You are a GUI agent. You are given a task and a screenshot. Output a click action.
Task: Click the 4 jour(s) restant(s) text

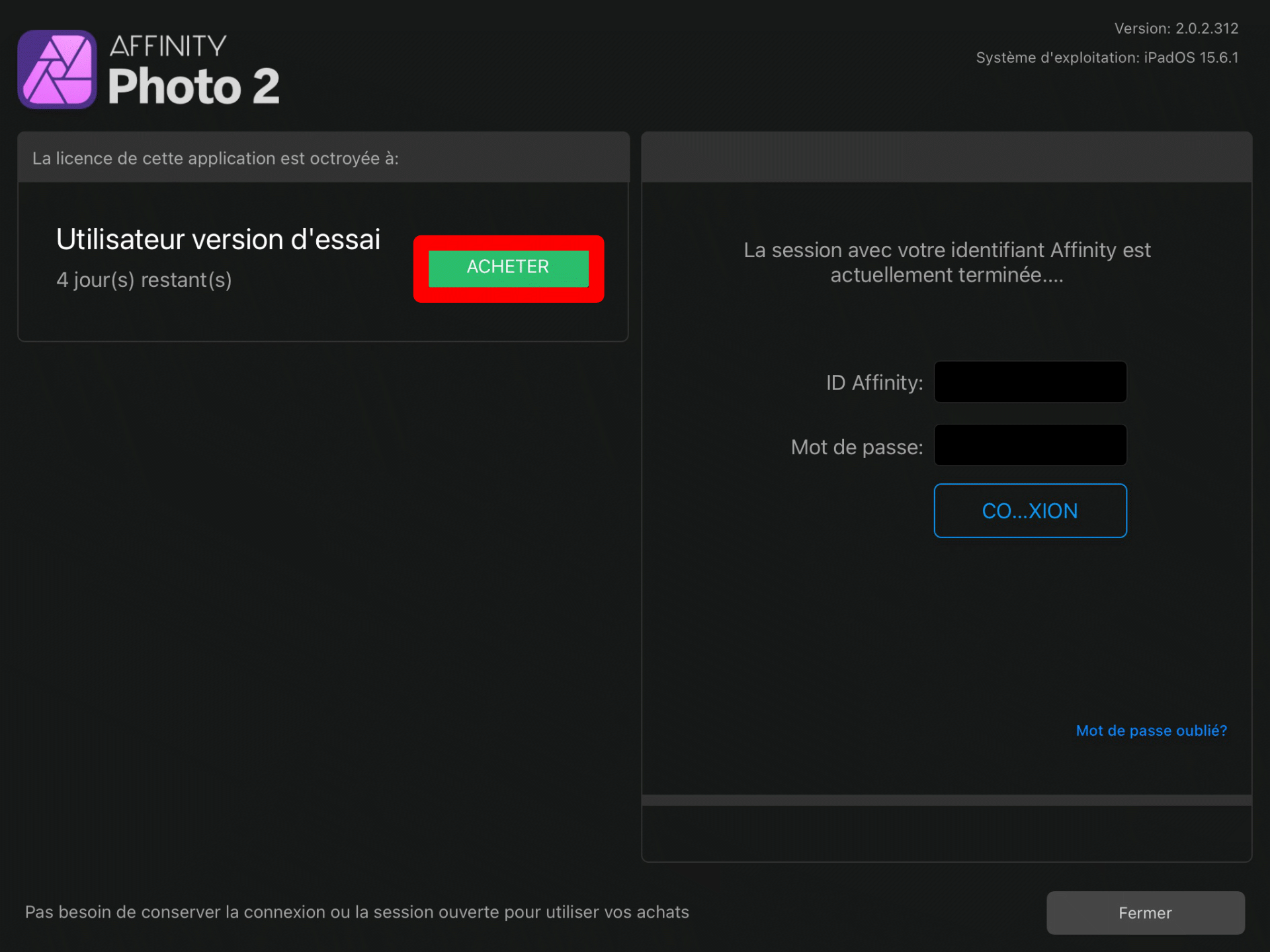point(144,280)
